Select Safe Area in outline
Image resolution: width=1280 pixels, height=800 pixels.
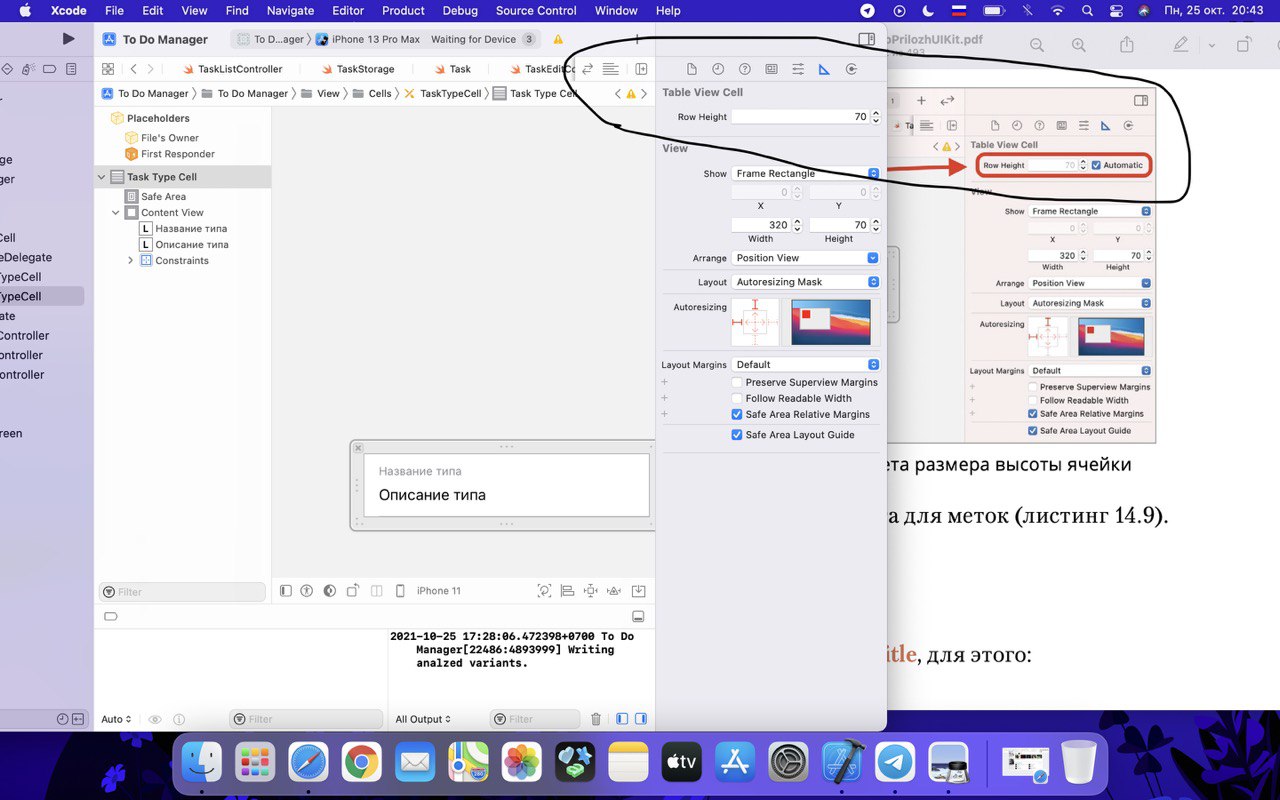pyautogui.click(x=156, y=196)
